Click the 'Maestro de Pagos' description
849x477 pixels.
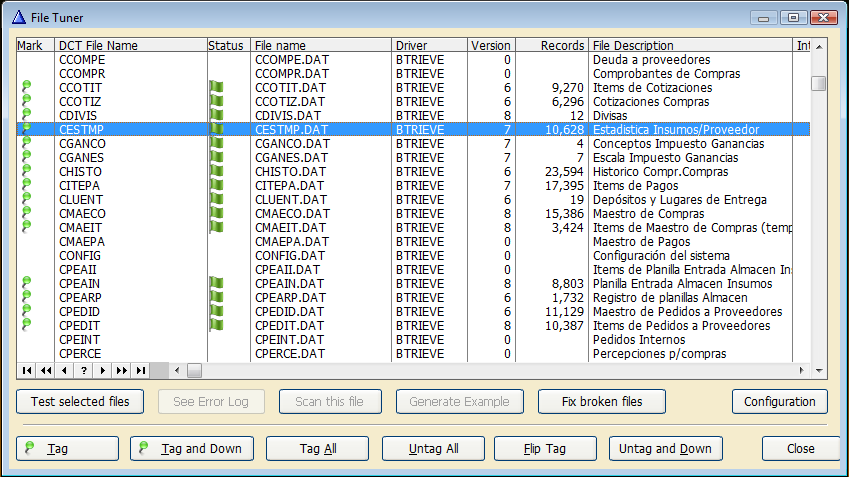point(642,241)
